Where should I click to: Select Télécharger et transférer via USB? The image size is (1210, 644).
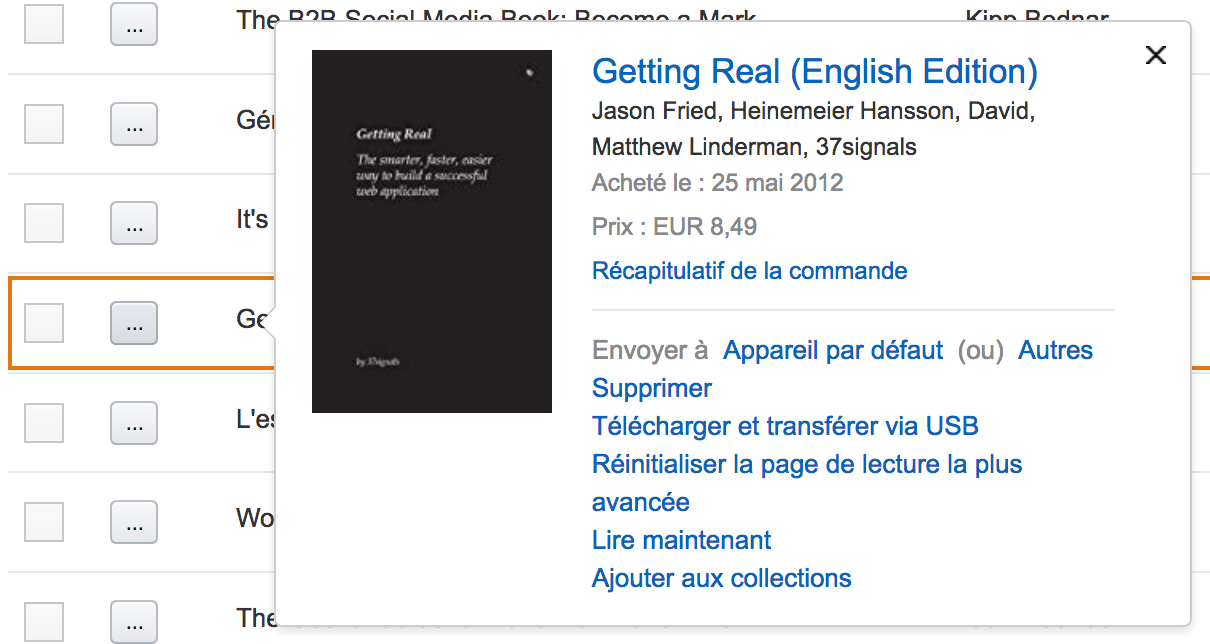tap(785, 426)
